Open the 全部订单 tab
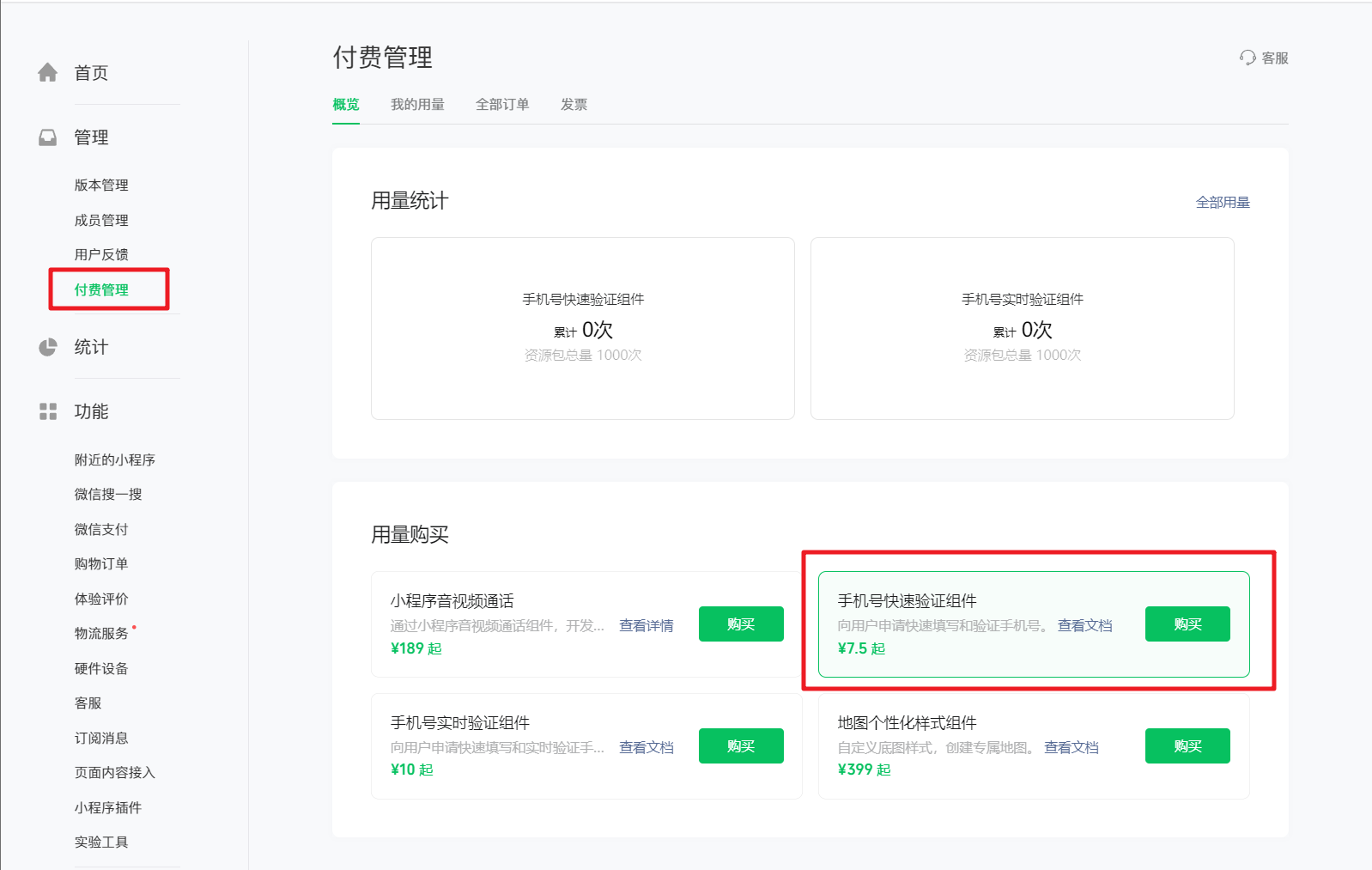Image resolution: width=1372 pixels, height=870 pixels. 502,105
